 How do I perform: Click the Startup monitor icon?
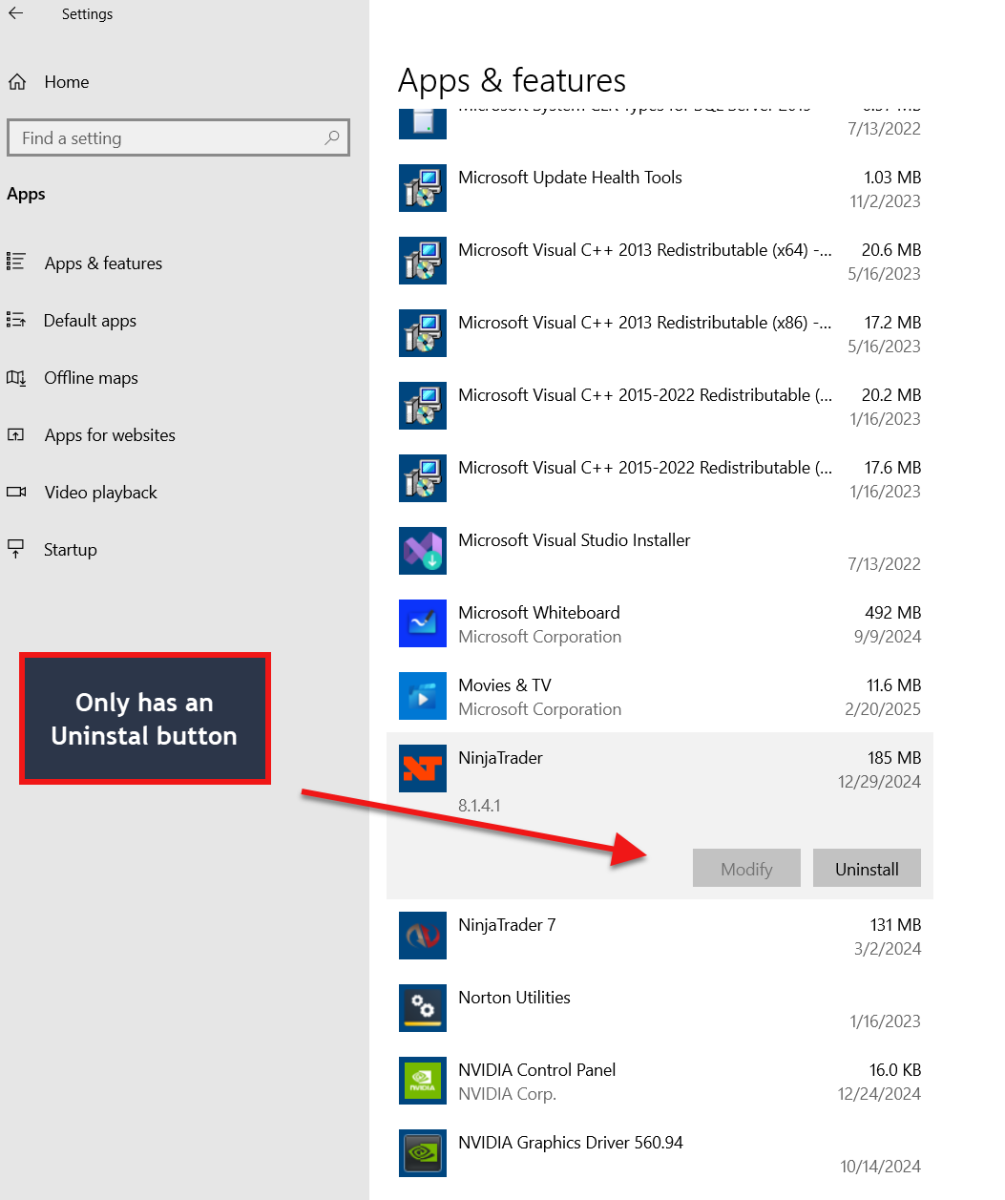16,548
